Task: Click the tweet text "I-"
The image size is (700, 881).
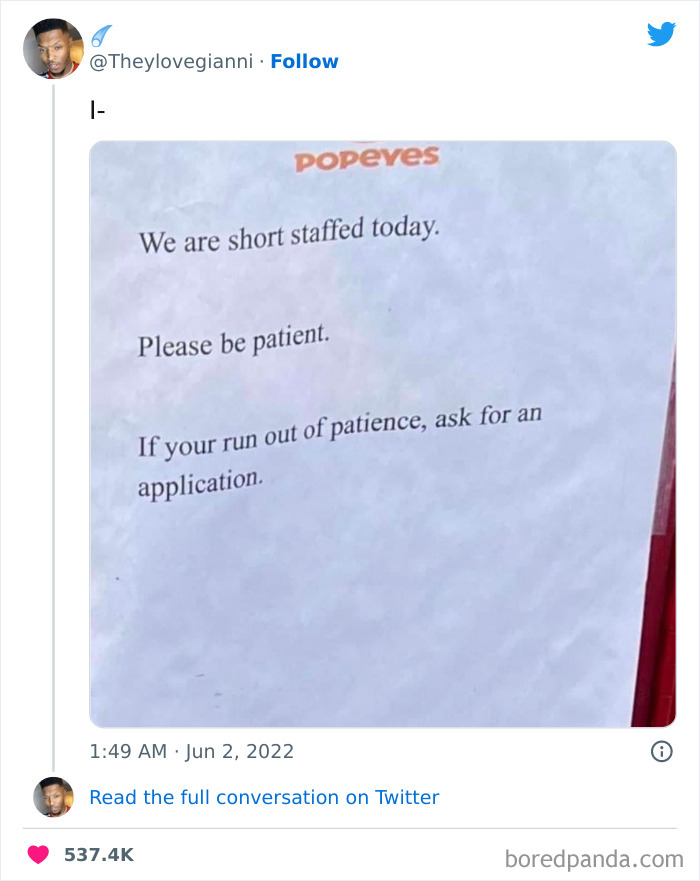Action: click(97, 110)
